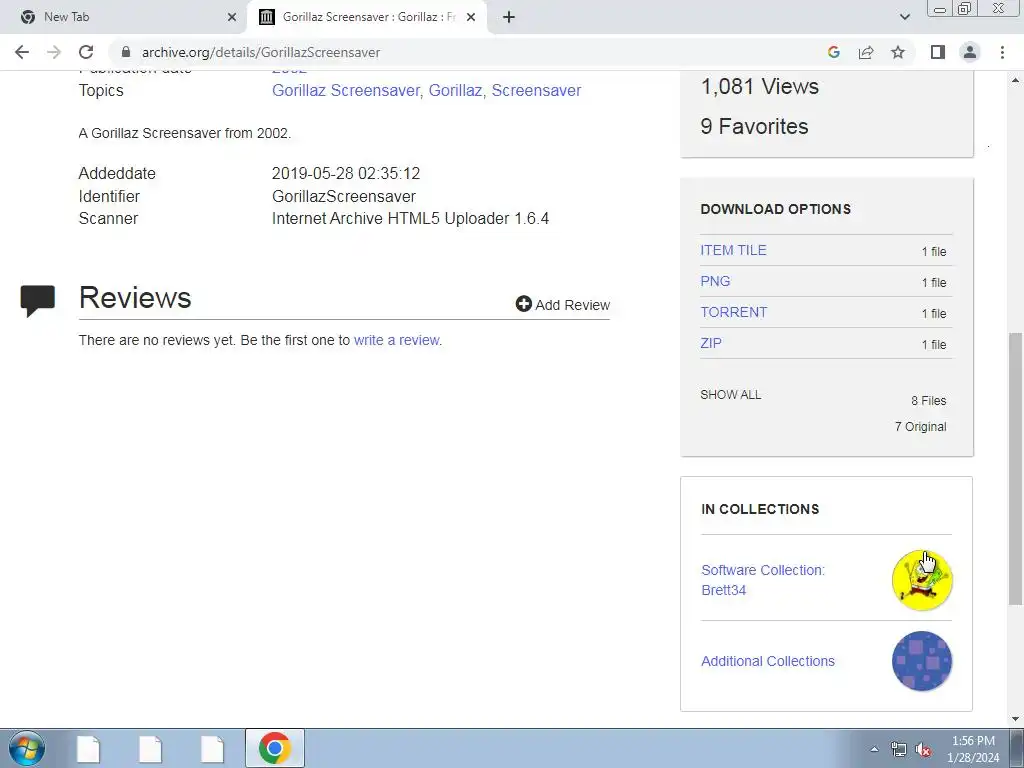Image resolution: width=1024 pixels, height=768 pixels.
Task: Click the Reviews speech bubble icon
Action: click(38, 300)
